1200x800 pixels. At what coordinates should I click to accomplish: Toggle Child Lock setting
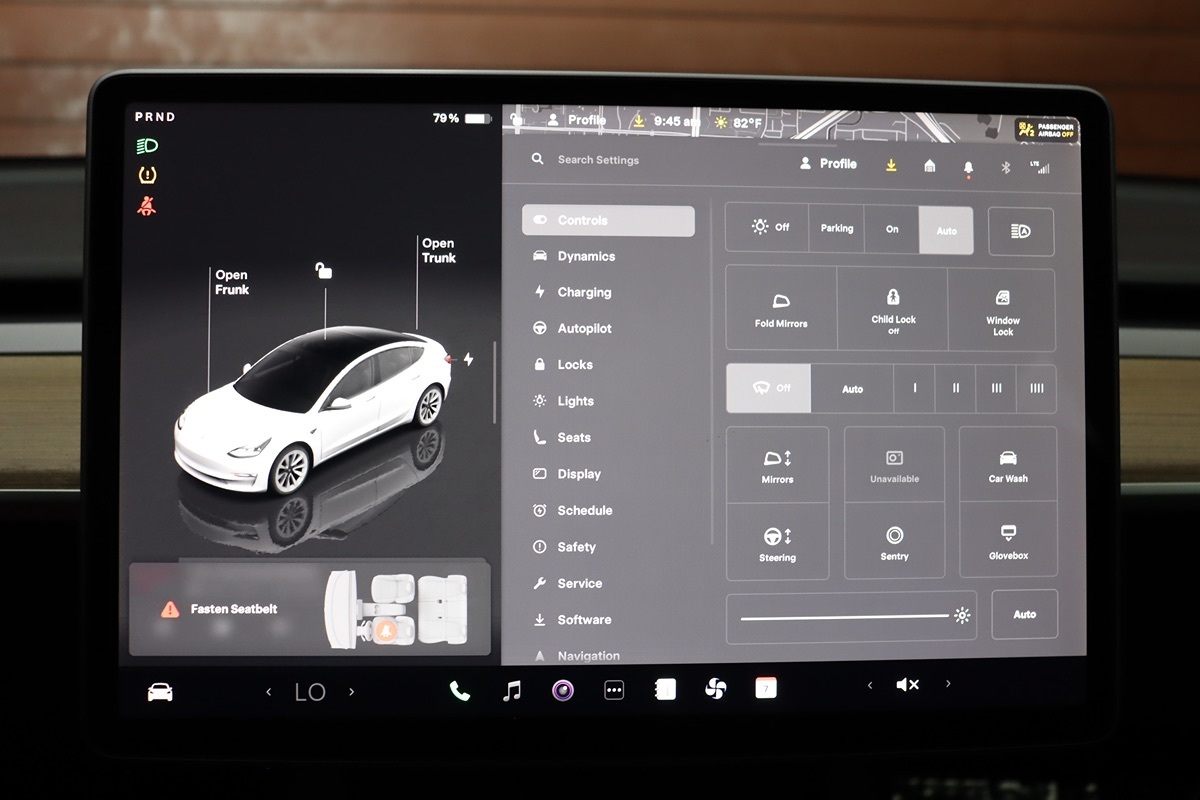coord(893,308)
